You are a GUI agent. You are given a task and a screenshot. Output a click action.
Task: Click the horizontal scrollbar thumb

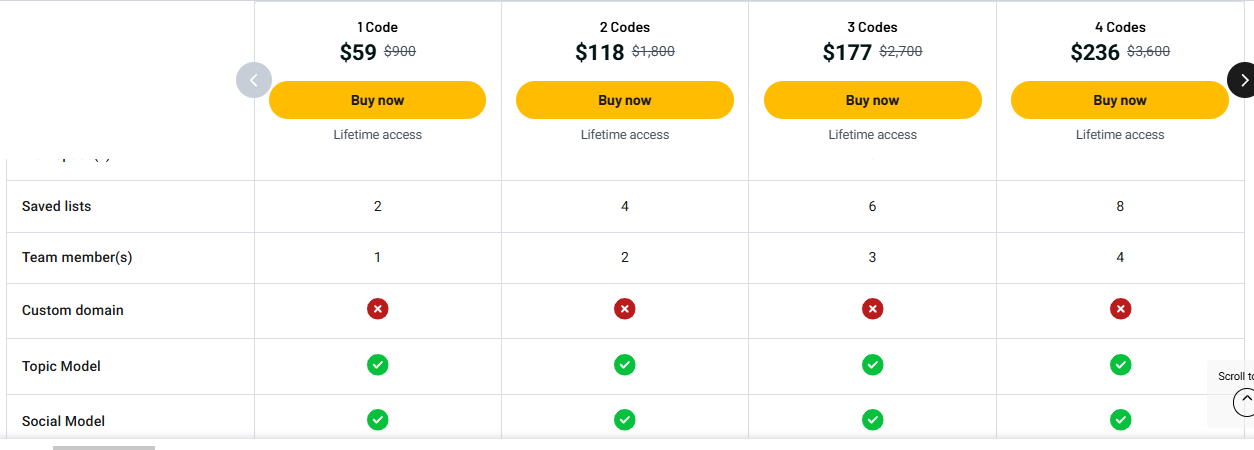[x=104, y=447]
